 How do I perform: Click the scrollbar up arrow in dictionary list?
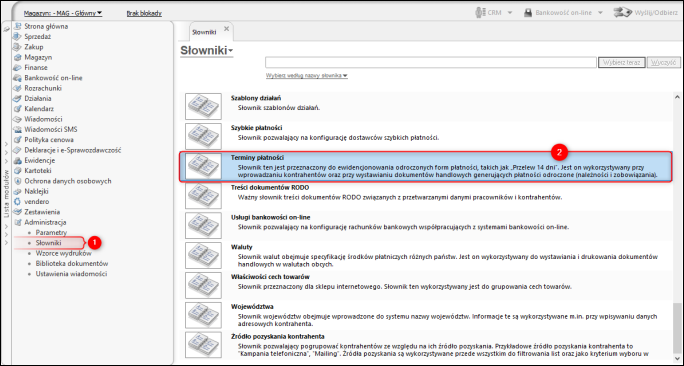tap(677, 97)
